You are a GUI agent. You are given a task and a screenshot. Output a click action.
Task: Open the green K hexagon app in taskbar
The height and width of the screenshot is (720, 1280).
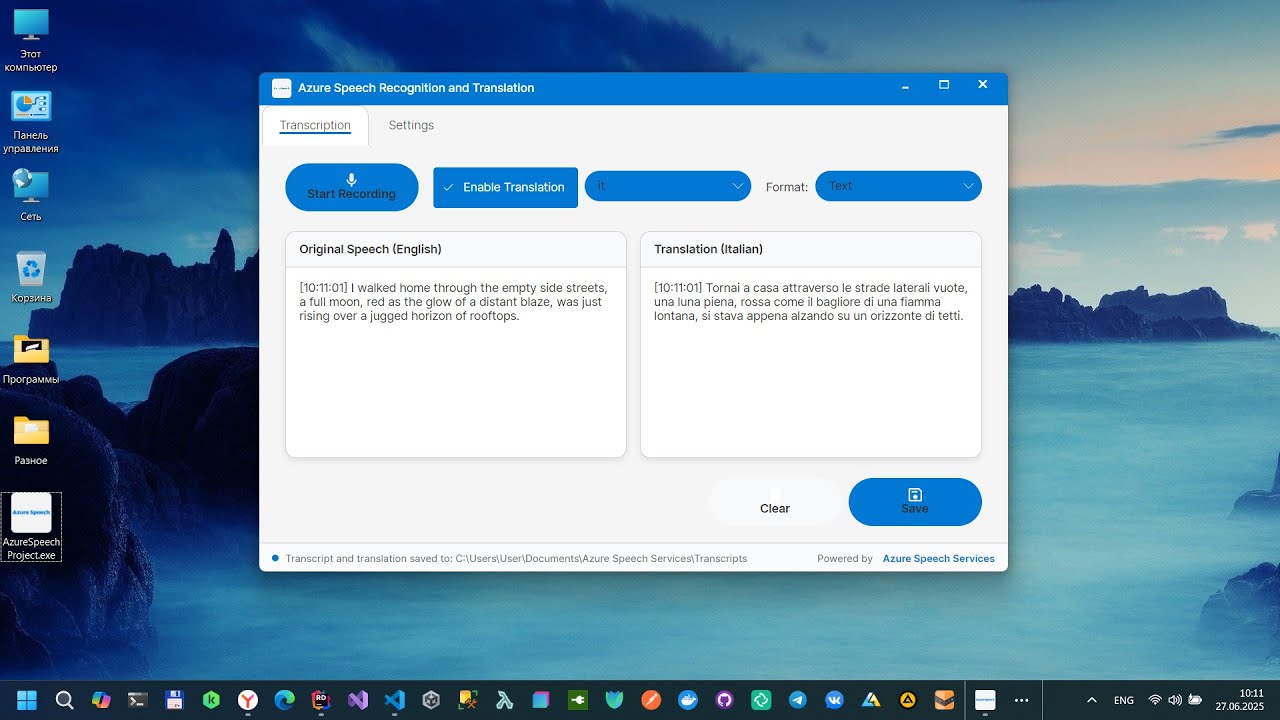(211, 700)
